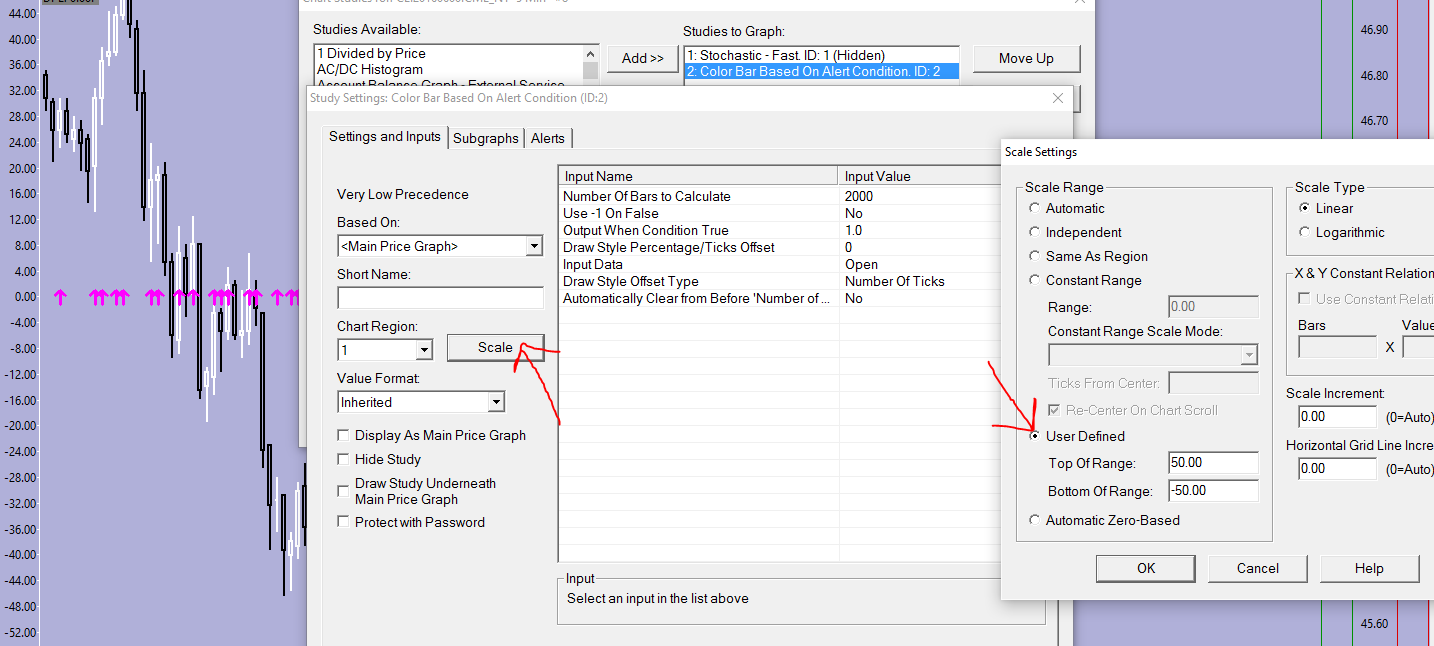Switch to the Settings and Inputs tab

coord(385,137)
